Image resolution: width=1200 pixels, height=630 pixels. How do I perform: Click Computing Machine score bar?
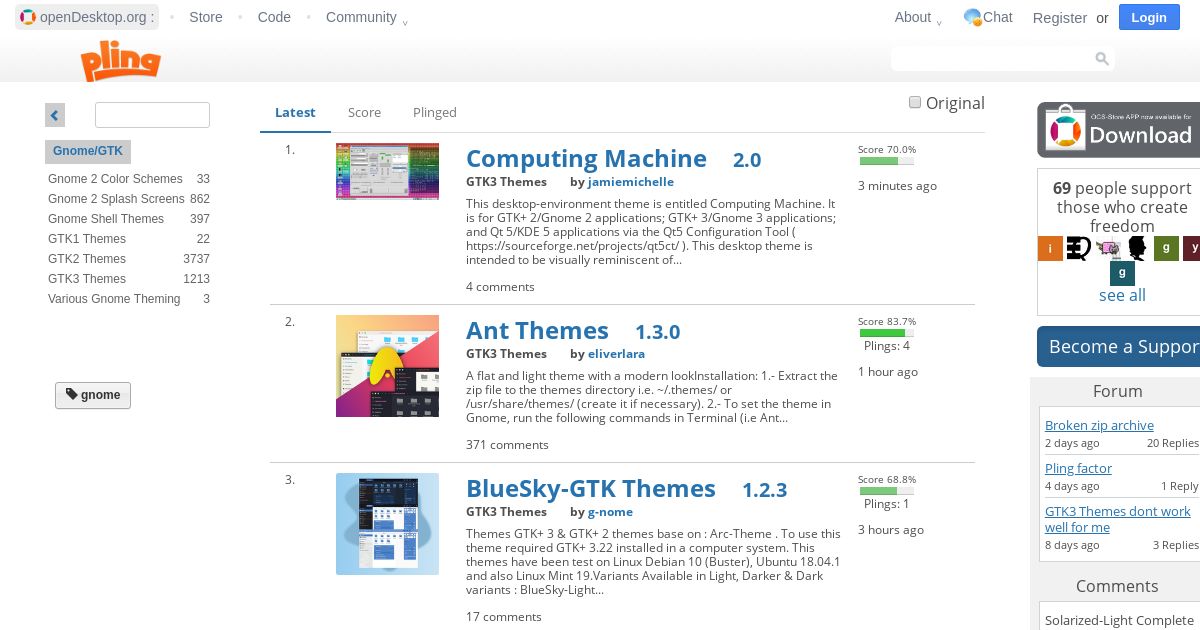pyautogui.click(x=886, y=161)
